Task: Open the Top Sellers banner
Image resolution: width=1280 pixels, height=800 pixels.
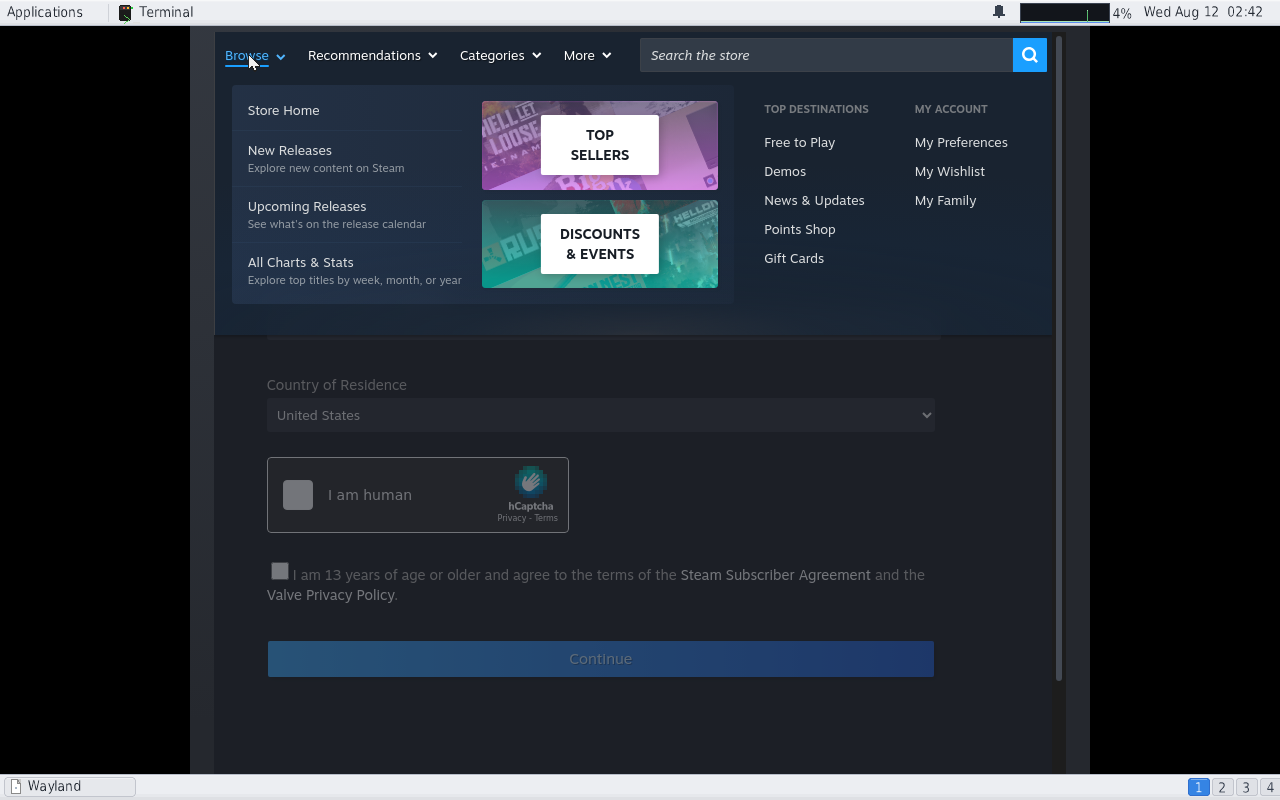Action: pyautogui.click(x=600, y=145)
